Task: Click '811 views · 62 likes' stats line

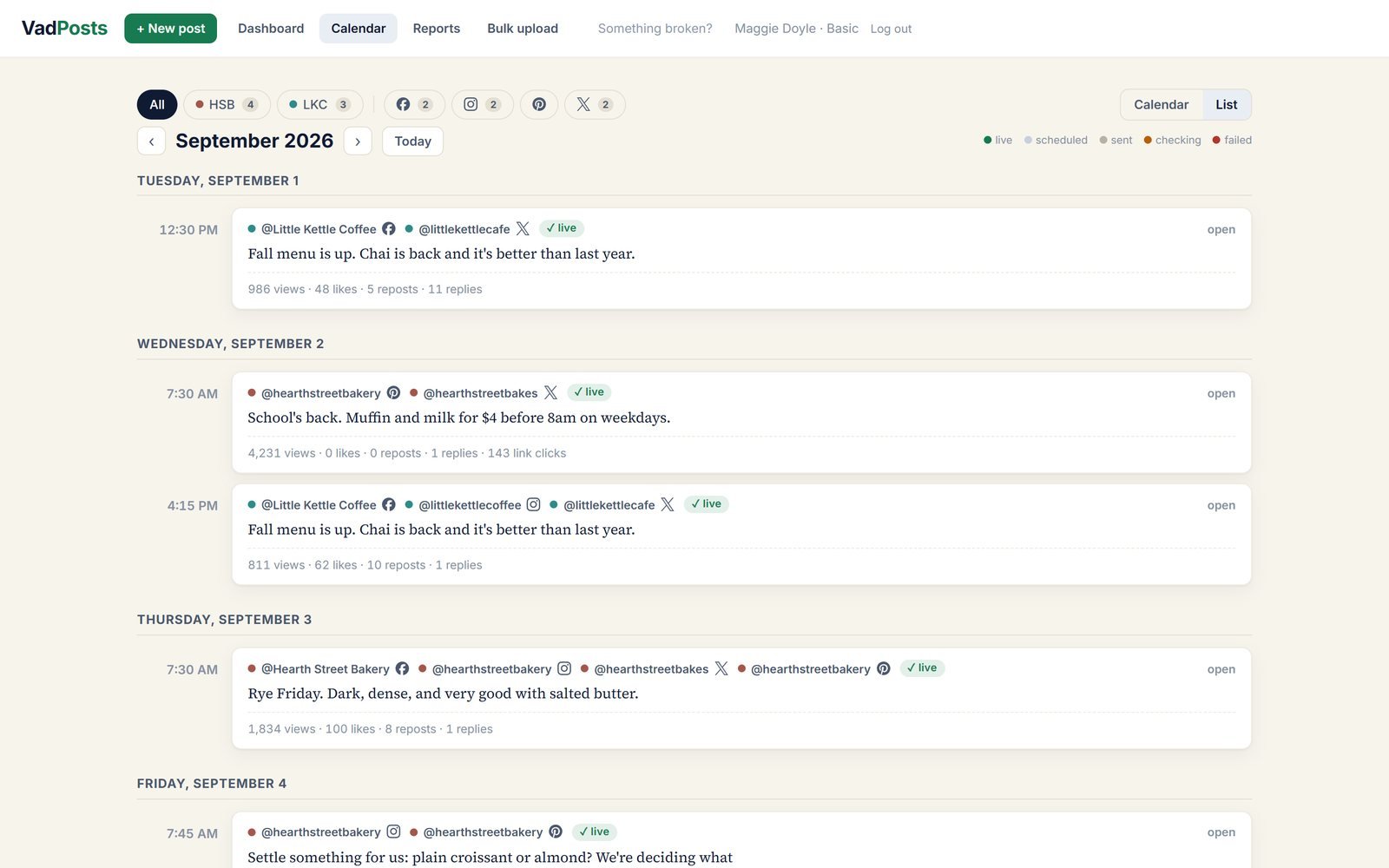Action: [x=365, y=566]
